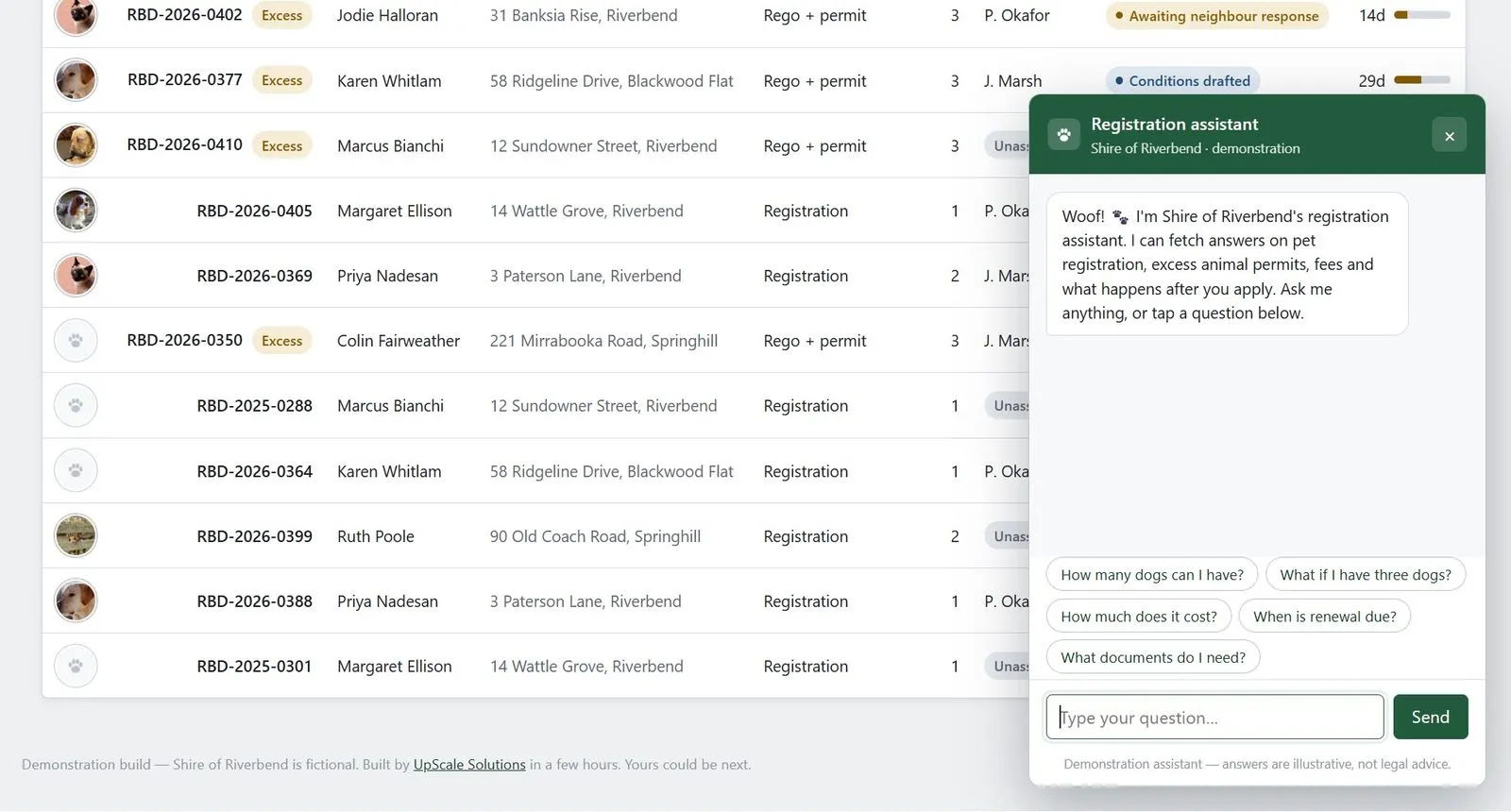Click the paw icon in assistant header
Viewport: 1511px width, 812px height.
pyautogui.click(x=1064, y=135)
